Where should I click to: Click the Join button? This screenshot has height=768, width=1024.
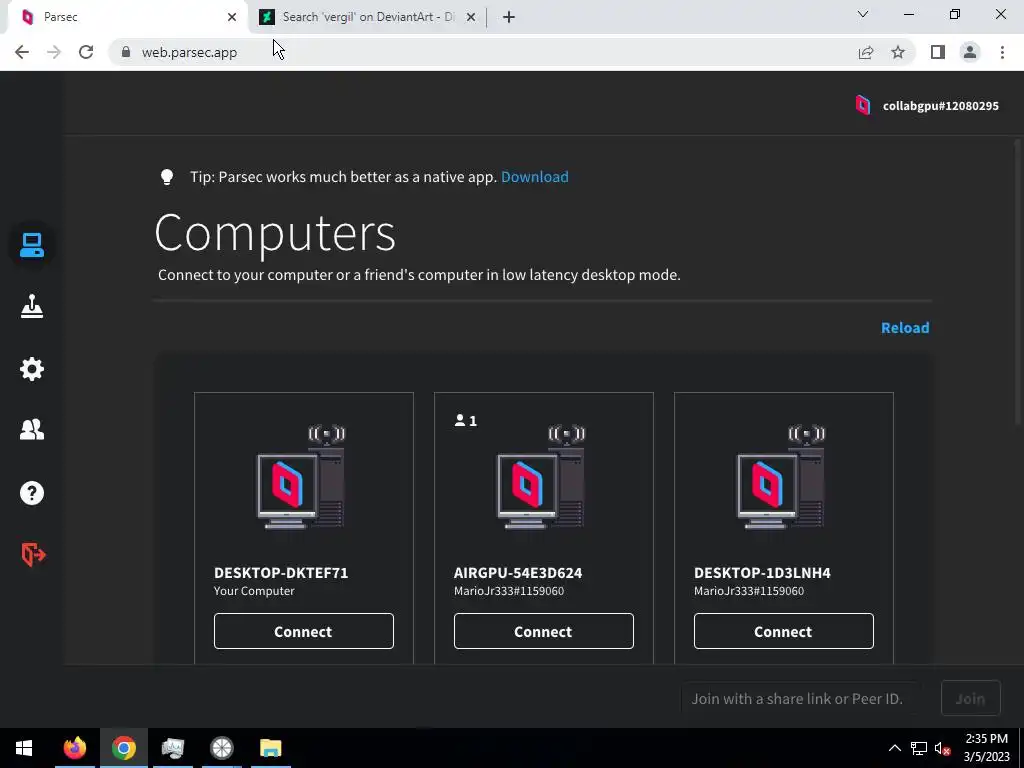click(970, 698)
